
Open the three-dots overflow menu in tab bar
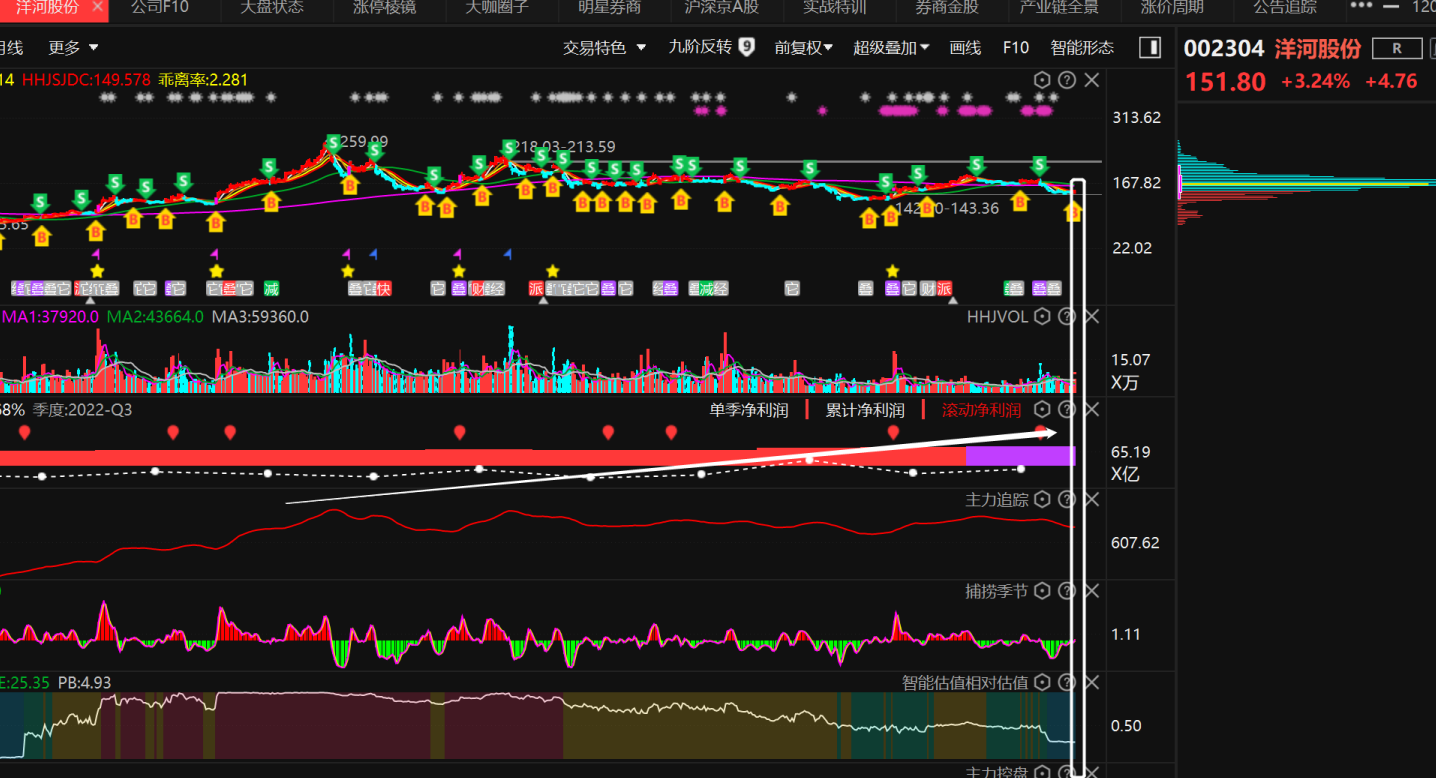point(1362,7)
